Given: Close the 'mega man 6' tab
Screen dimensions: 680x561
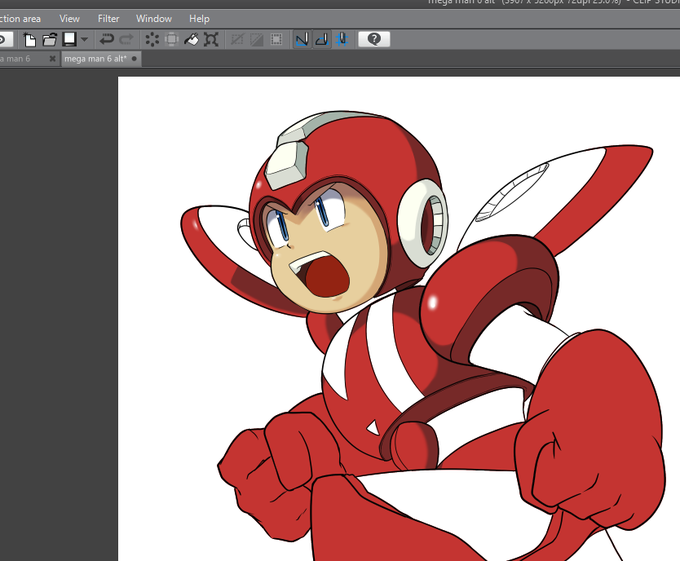Looking at the screenshot, I should coord(52,59).
